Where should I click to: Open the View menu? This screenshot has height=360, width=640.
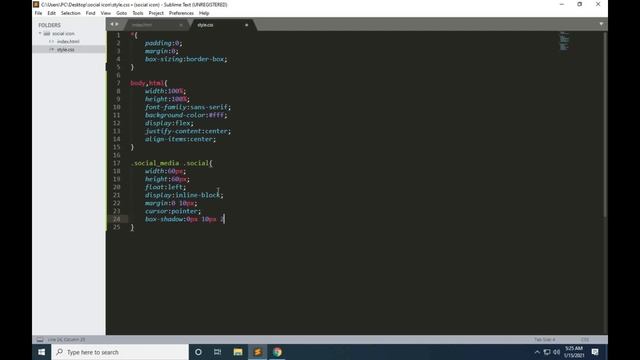[x=106, y=13]
